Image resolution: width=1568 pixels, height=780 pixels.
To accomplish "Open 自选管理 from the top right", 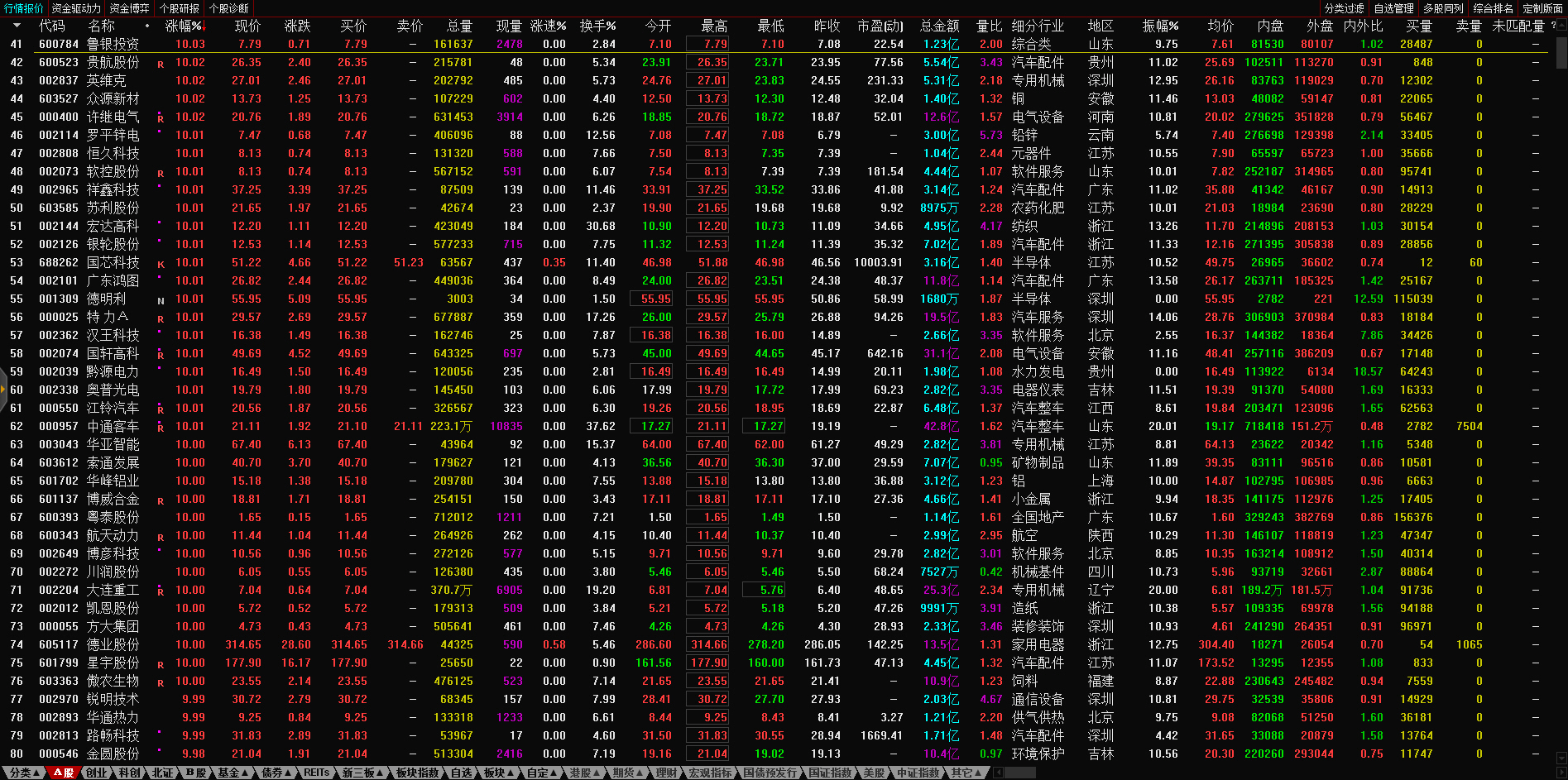I will click(1394, 8).
